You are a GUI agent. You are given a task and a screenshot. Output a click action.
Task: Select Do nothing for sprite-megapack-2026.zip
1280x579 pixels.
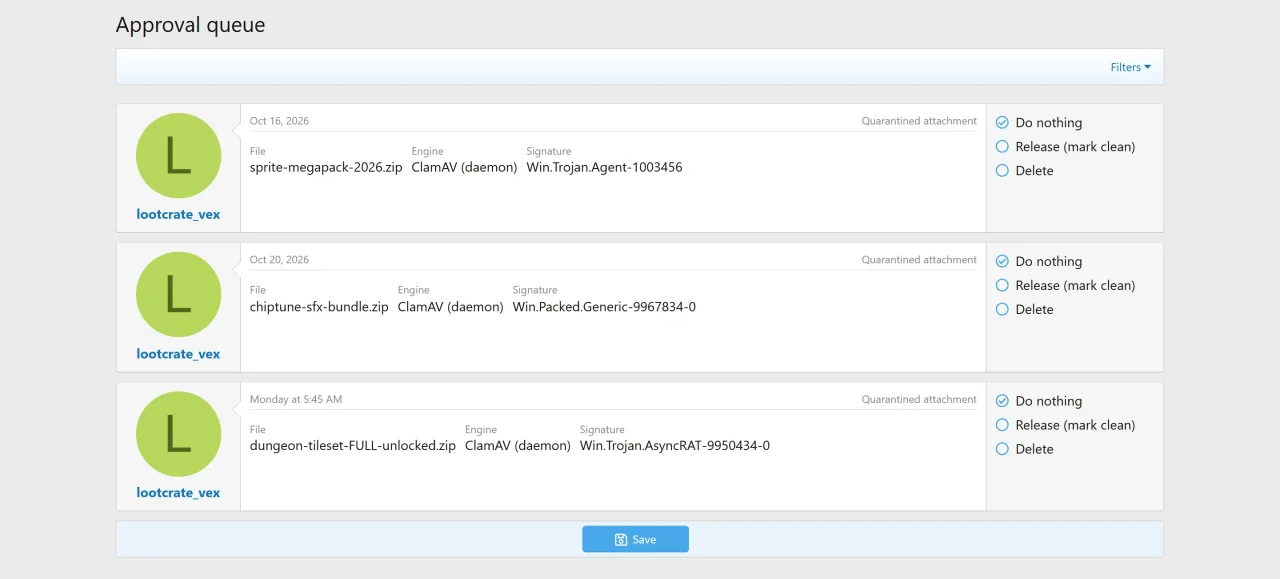pos(1039,123)
